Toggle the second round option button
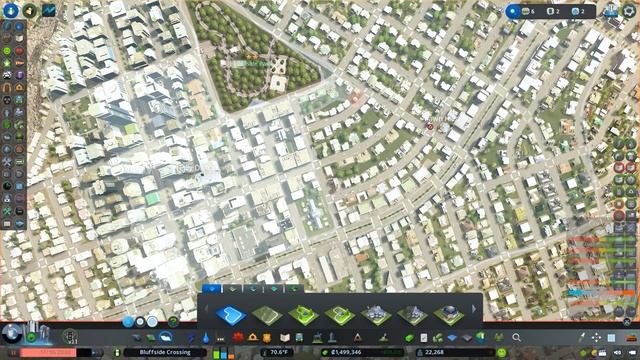Screen dimensions: 640x360 140,322
